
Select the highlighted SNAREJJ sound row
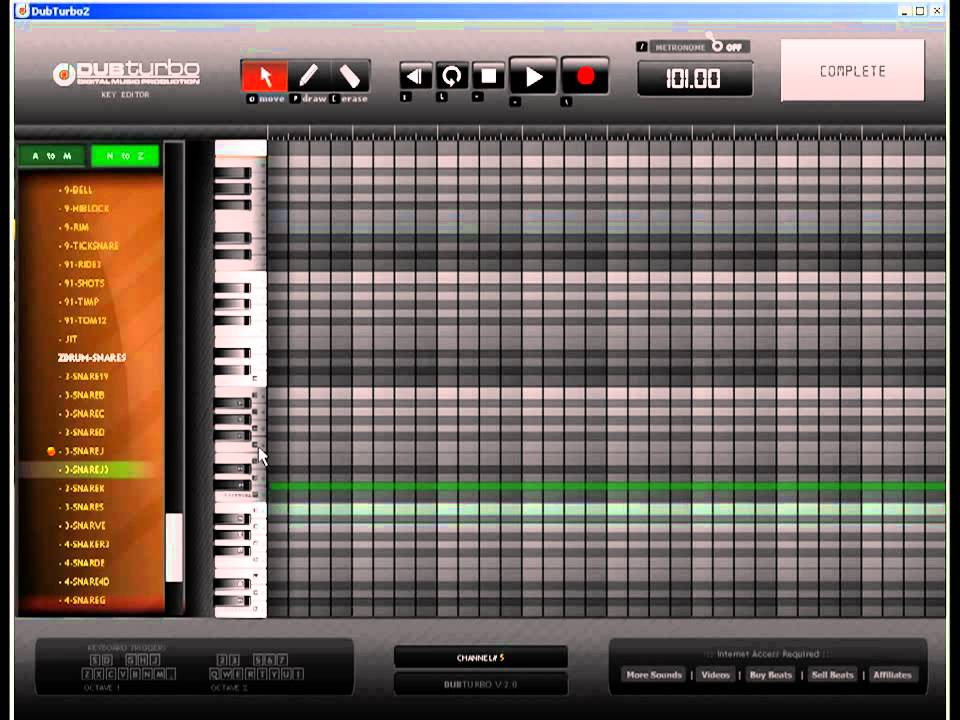(86, 470)
